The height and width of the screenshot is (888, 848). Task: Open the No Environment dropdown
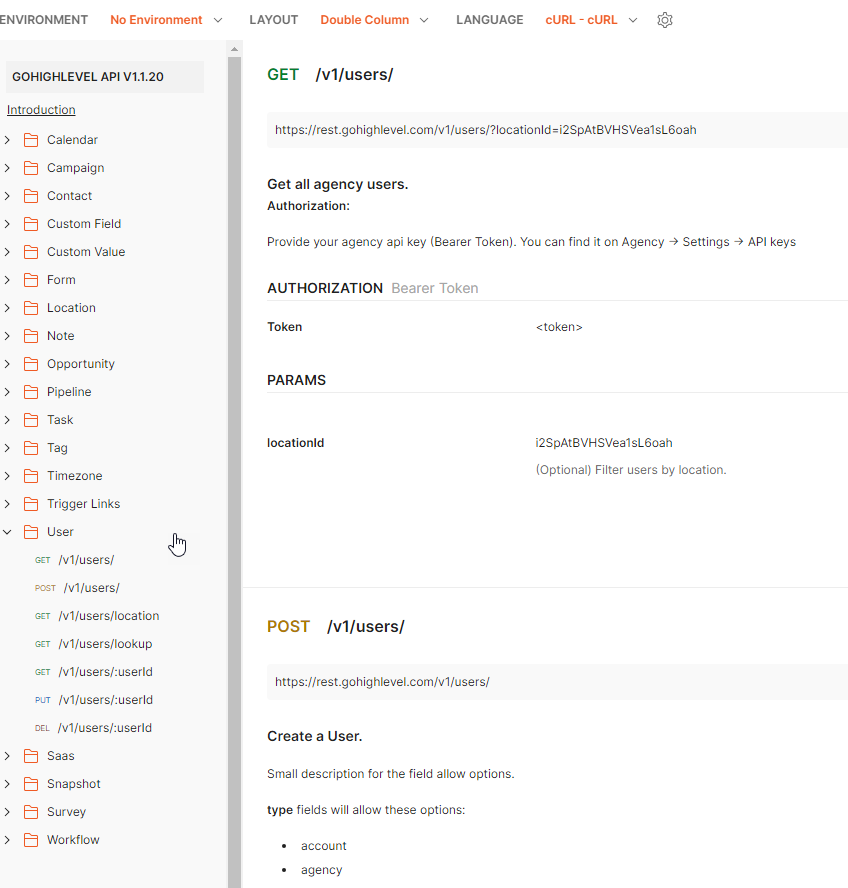click(166, 20)
